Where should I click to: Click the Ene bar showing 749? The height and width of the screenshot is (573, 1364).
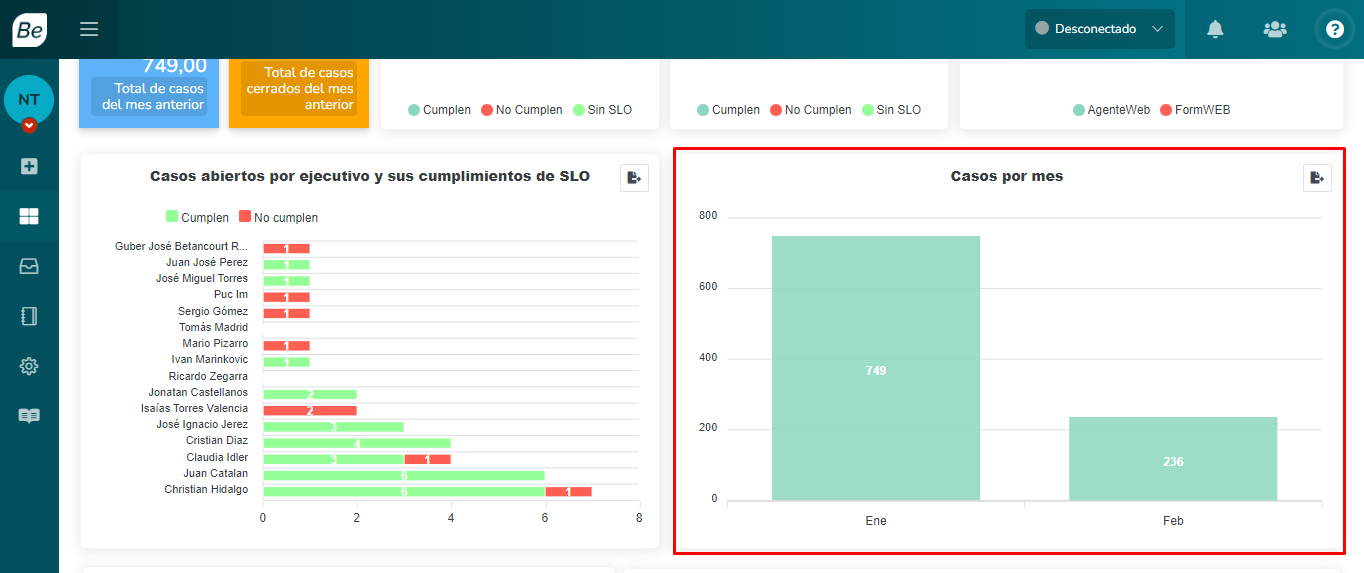pos(875,368)
